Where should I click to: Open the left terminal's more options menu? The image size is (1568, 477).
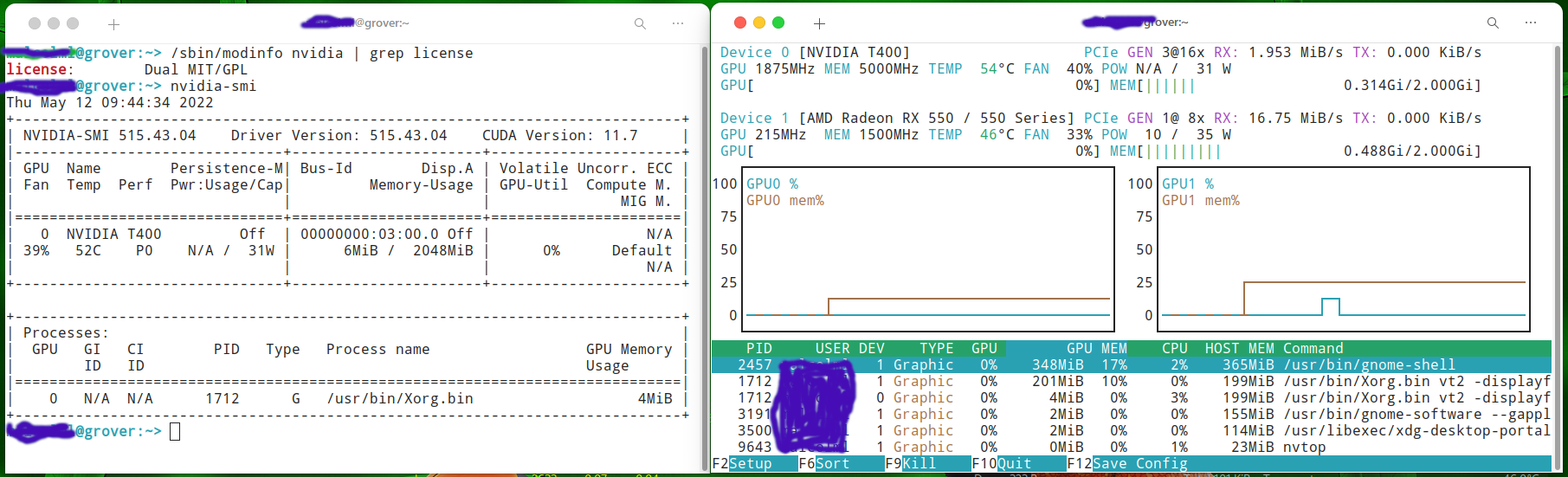pyautogui.click(x=678, y=23)
